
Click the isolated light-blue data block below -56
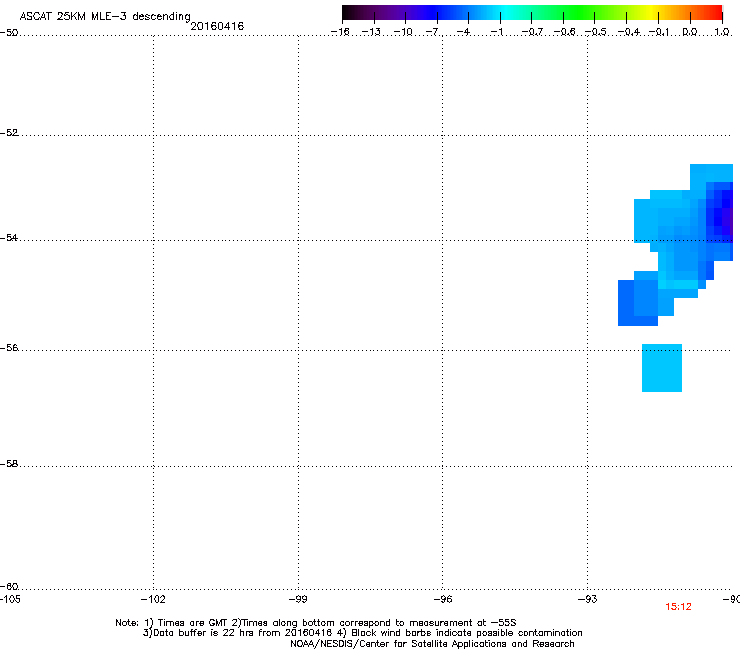point(662,368)
